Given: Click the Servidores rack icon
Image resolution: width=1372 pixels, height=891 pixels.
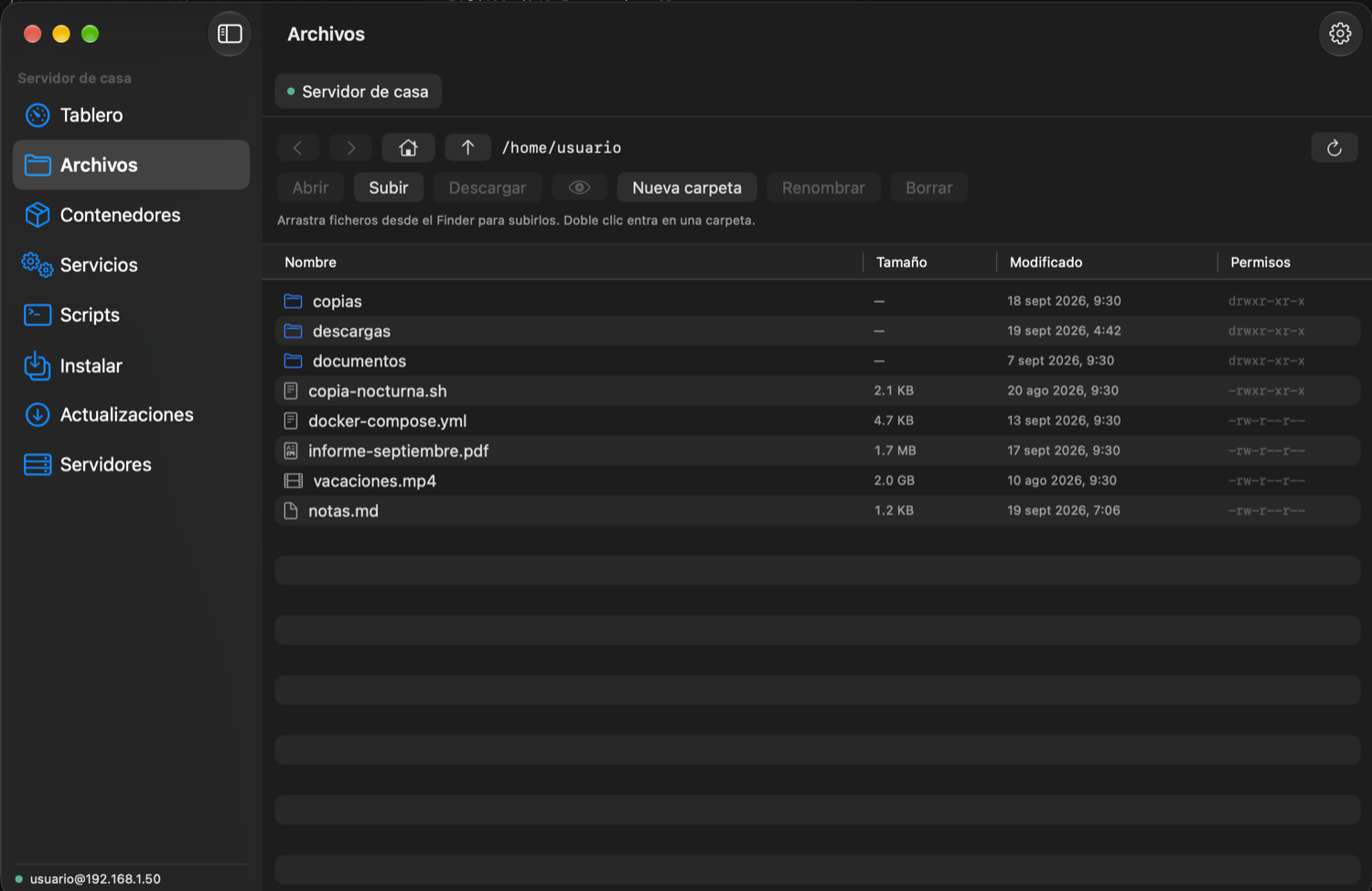Looking at the screenshot, I should pos(38,465).
